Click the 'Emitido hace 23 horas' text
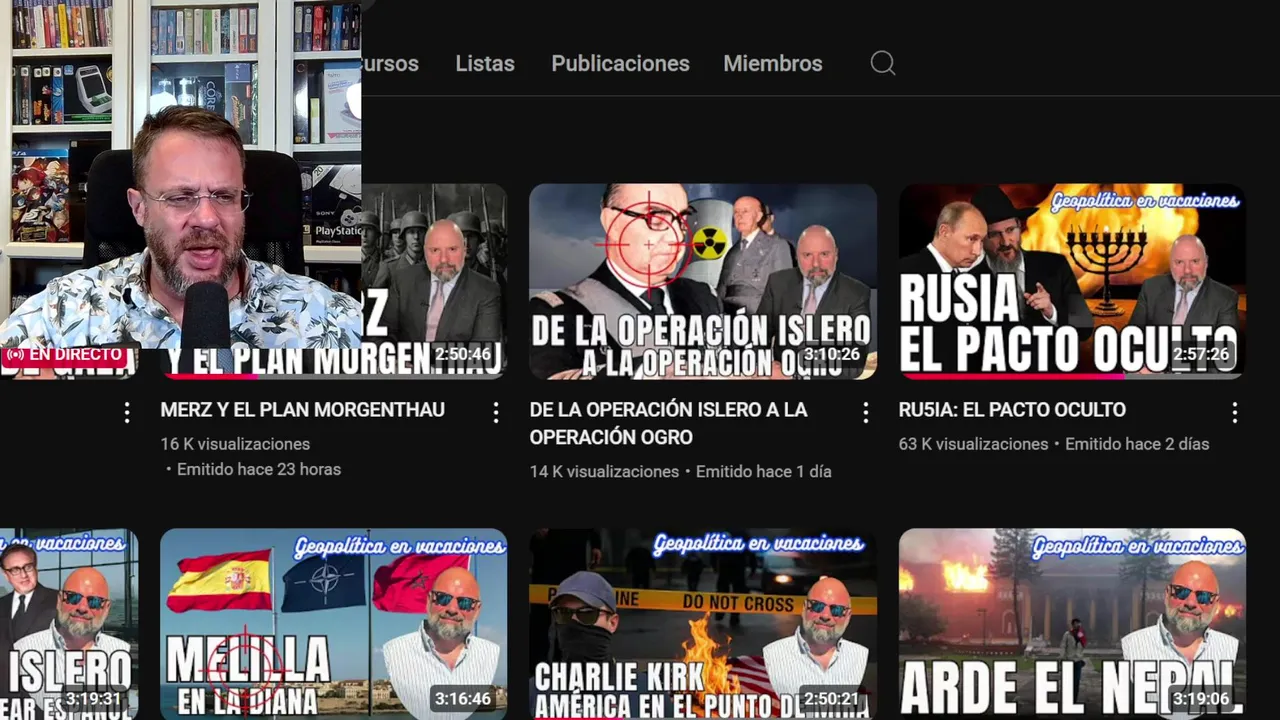The width and height of the screenshot is (1280, 720). (x=258, y=469)
